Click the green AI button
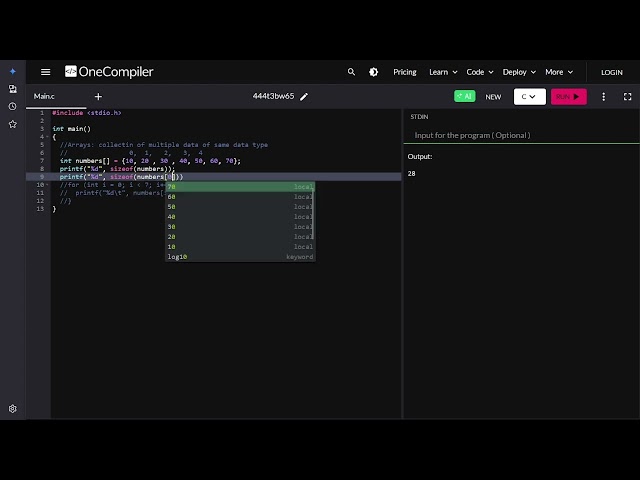Viewport: 640px width, 480px height. [x=464, y=96]
